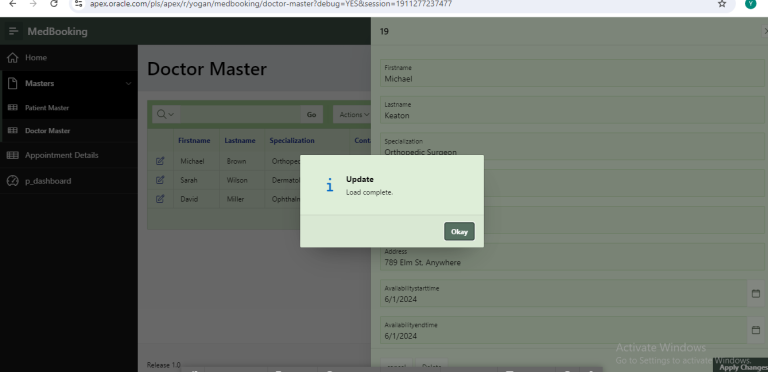This screenshot has width=768, height=372.
Task: Collapse the Masters navigation section
Action: tap(128, 84)
